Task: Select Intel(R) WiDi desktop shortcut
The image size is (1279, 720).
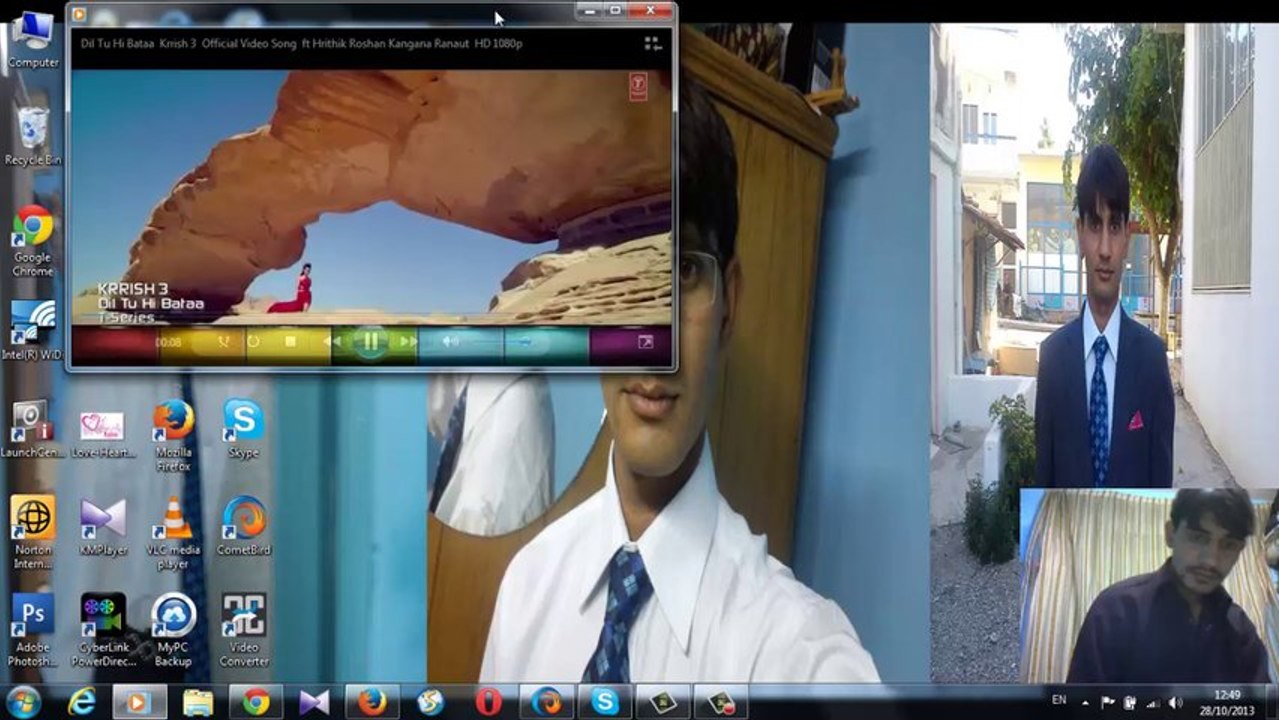Action: (33, 331)
